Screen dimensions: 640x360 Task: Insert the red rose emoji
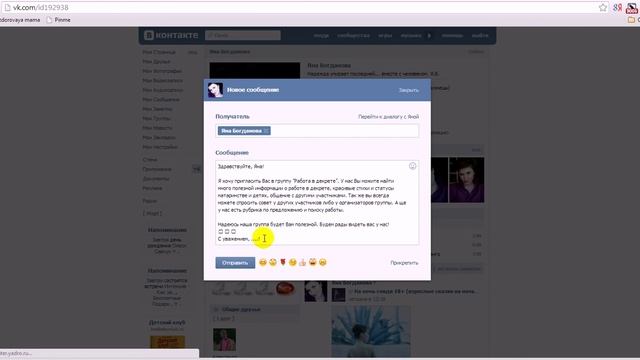pos(282,262)
